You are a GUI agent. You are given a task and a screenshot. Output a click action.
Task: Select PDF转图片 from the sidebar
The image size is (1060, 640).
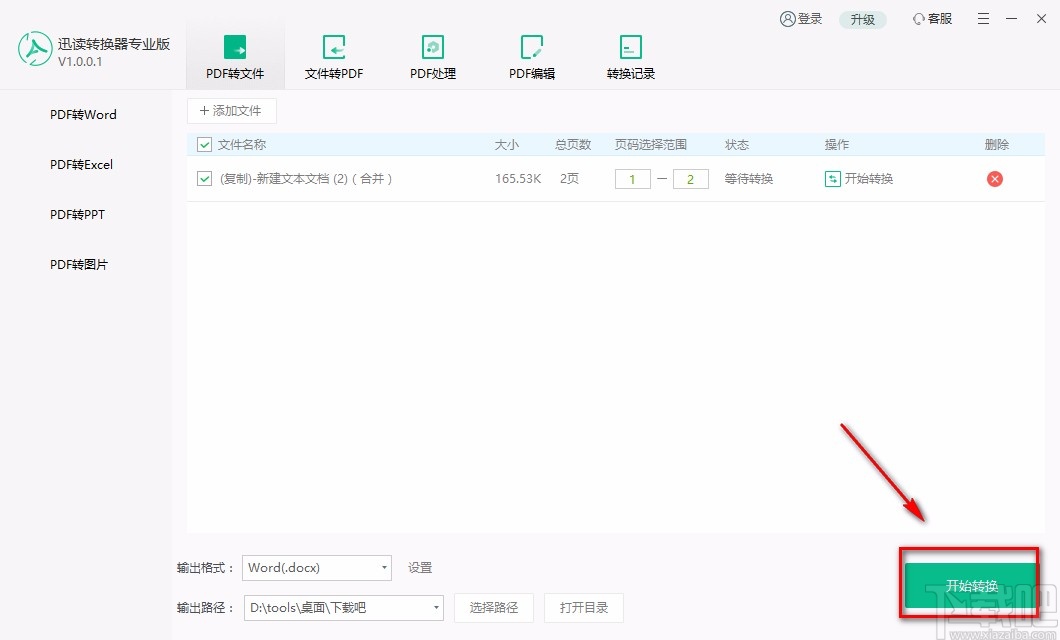pyautogui.click(x=78, y=264)
